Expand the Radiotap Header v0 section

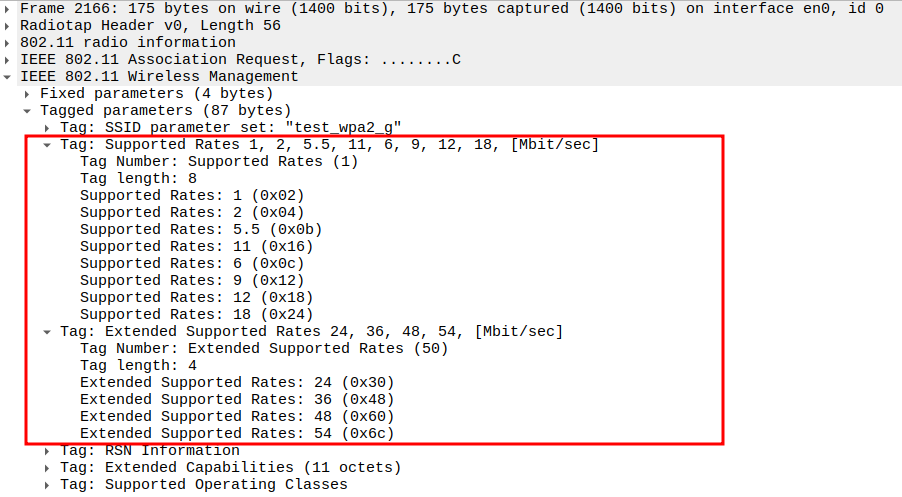click(x=9, y=25)
